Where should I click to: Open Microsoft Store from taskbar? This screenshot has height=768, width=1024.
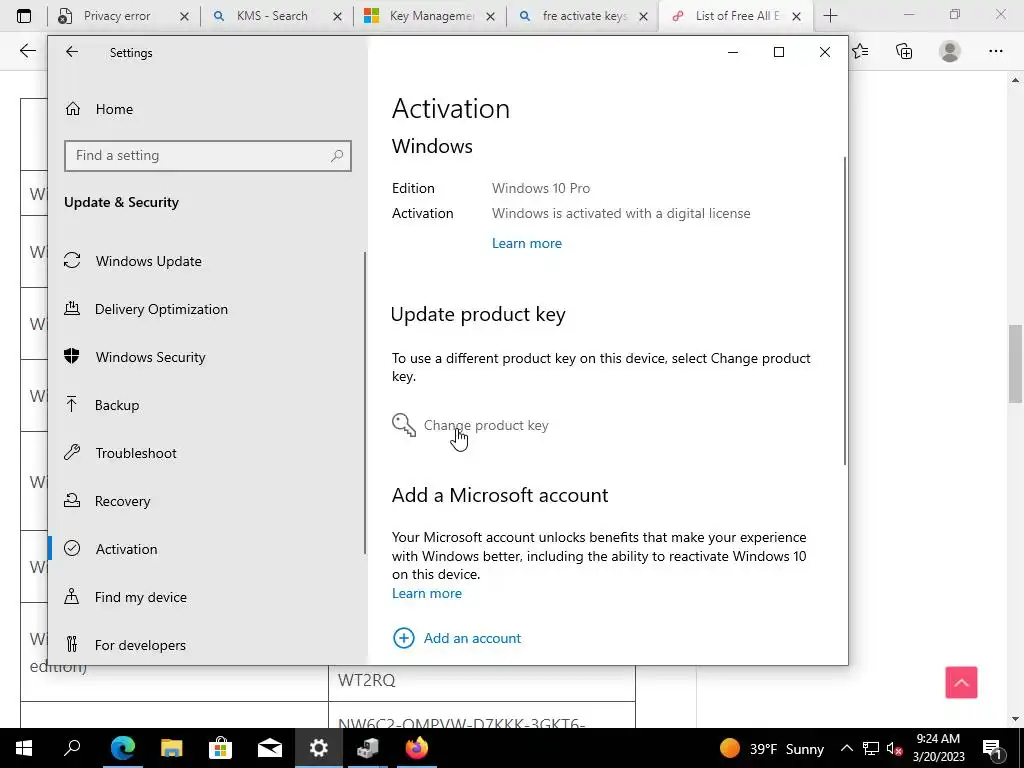[220, 748]
